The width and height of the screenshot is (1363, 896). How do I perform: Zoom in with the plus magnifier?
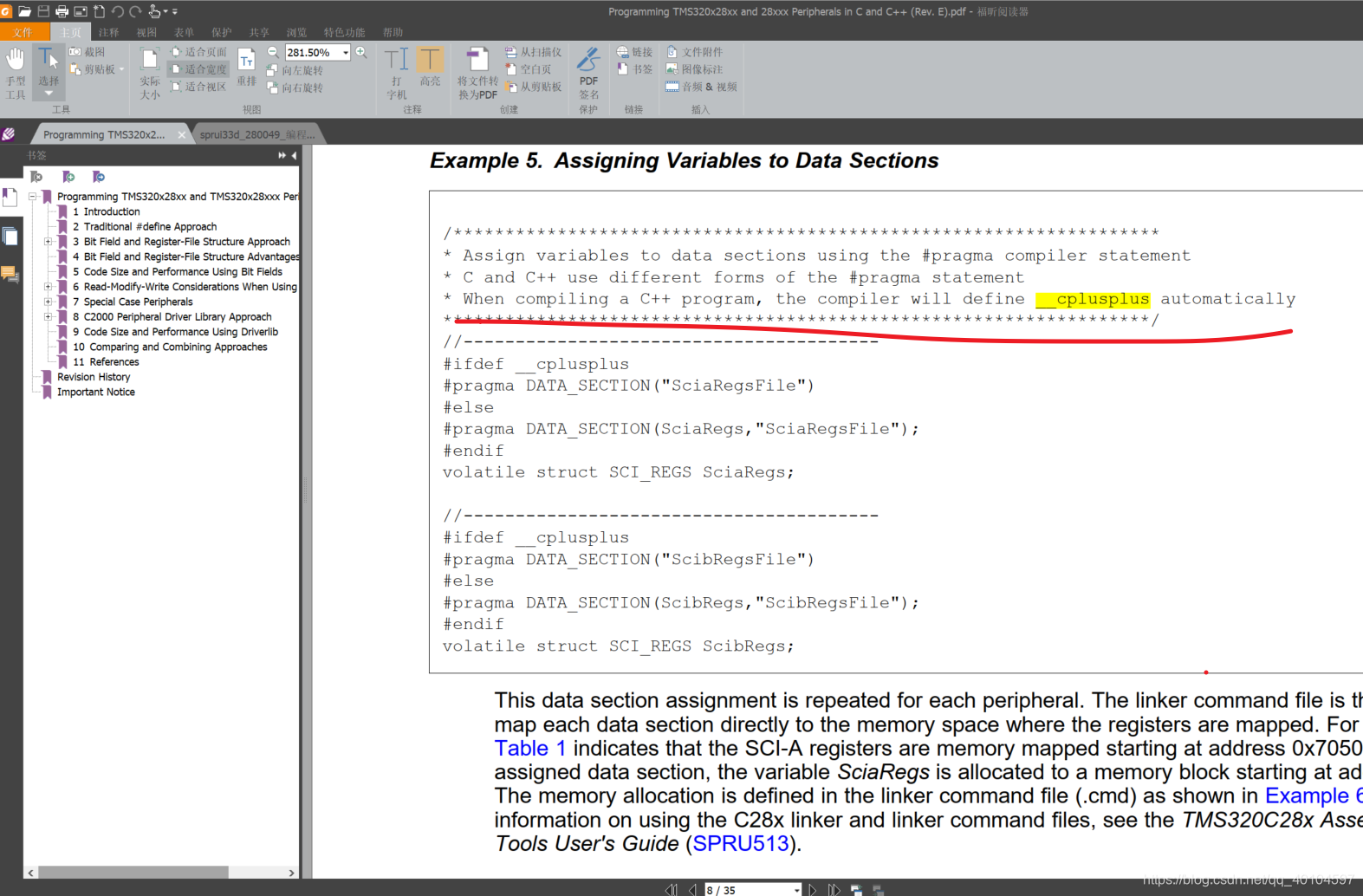[x=361, y=52]
